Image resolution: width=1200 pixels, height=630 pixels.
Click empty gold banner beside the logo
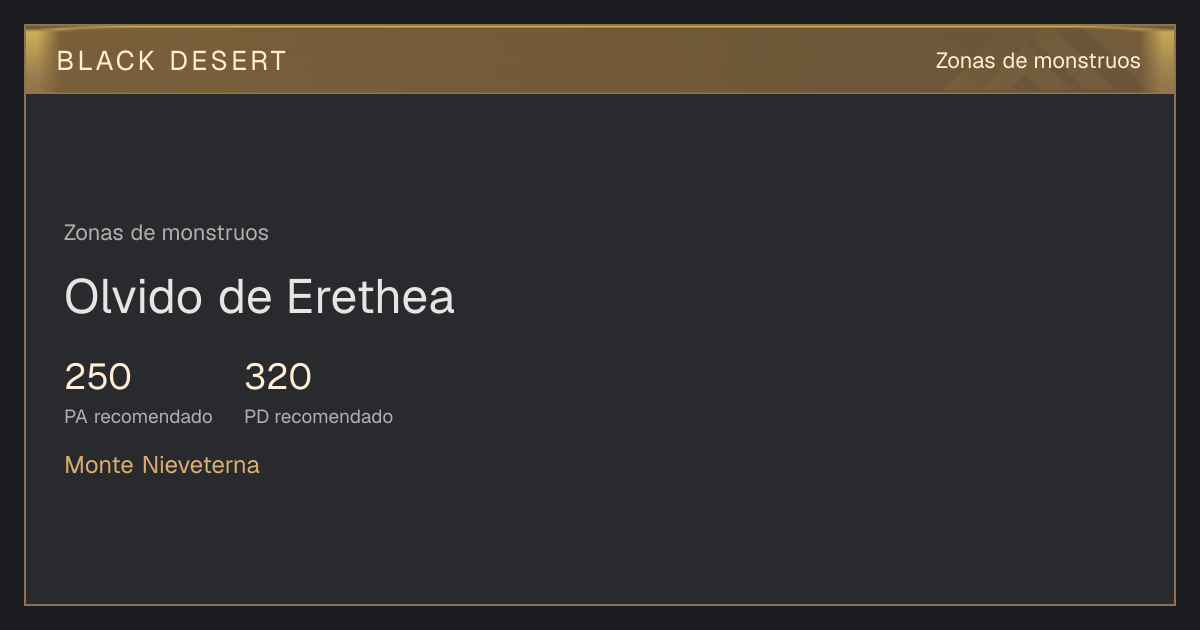click(x=600, y=61)
